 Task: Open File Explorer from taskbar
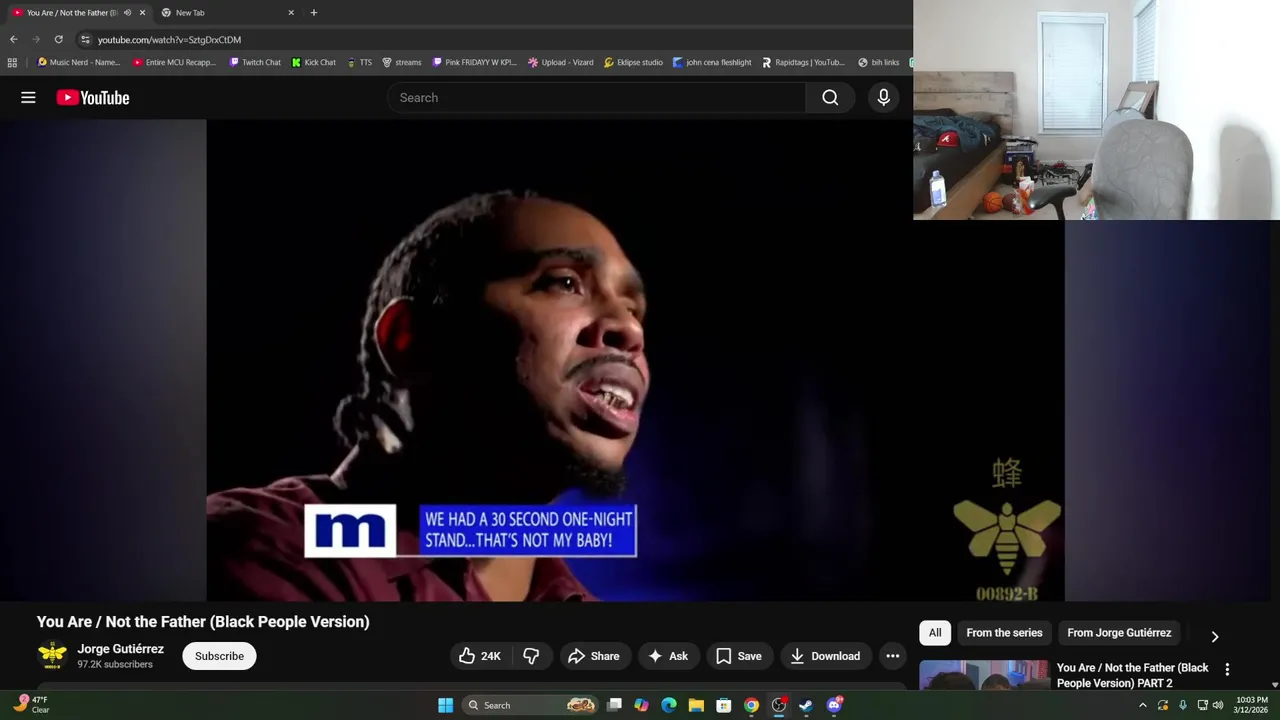click(x=696, y=705)
